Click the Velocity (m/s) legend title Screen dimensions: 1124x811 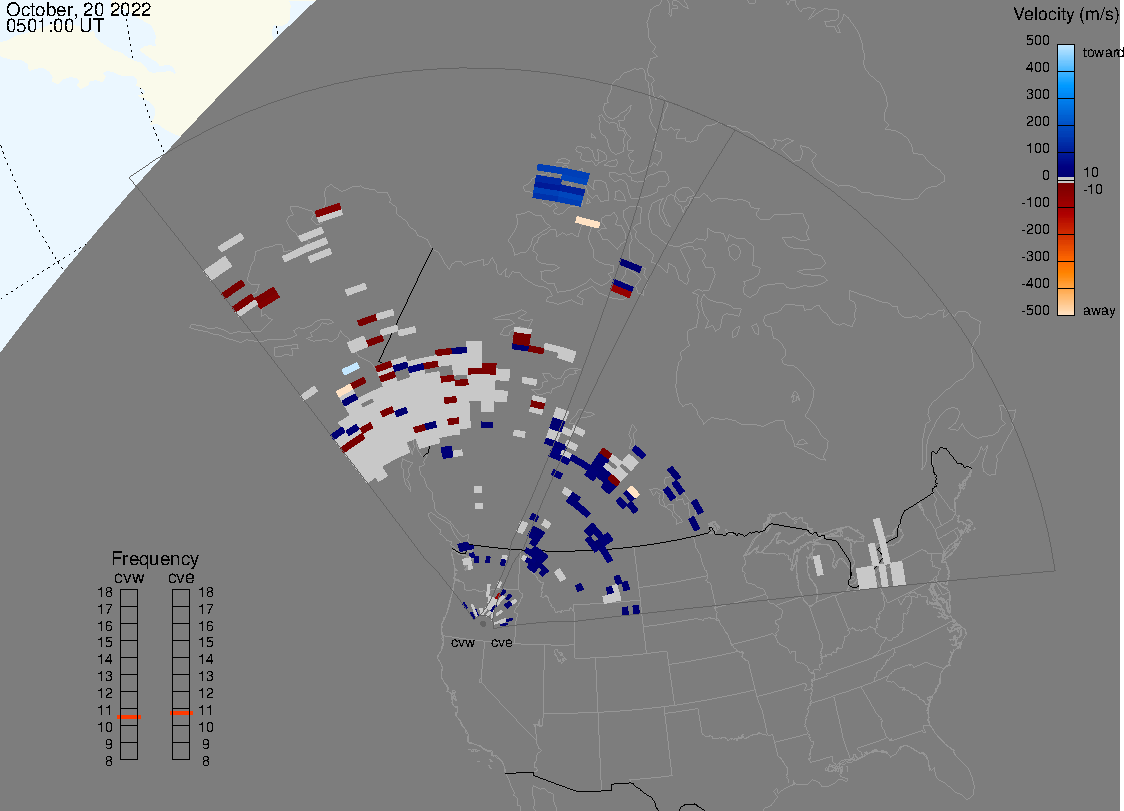coord(1064,14)
